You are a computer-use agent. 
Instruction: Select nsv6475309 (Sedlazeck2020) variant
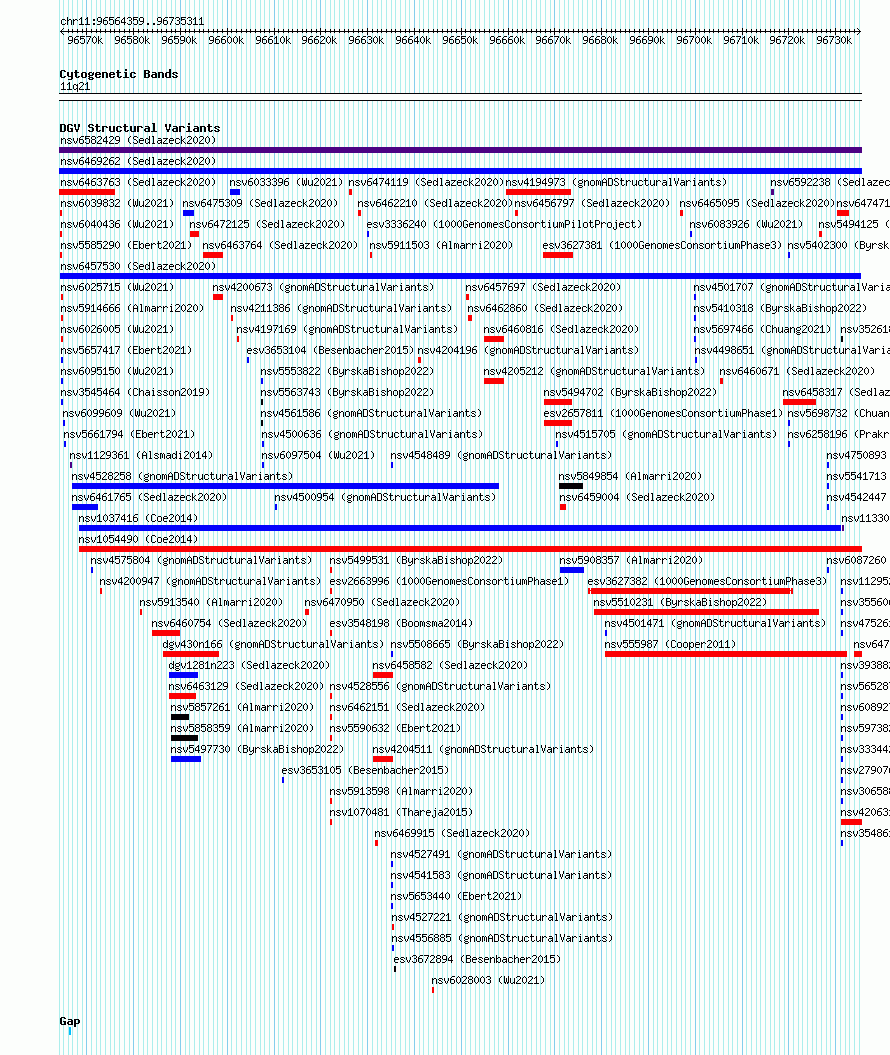[x=260, y=203]
